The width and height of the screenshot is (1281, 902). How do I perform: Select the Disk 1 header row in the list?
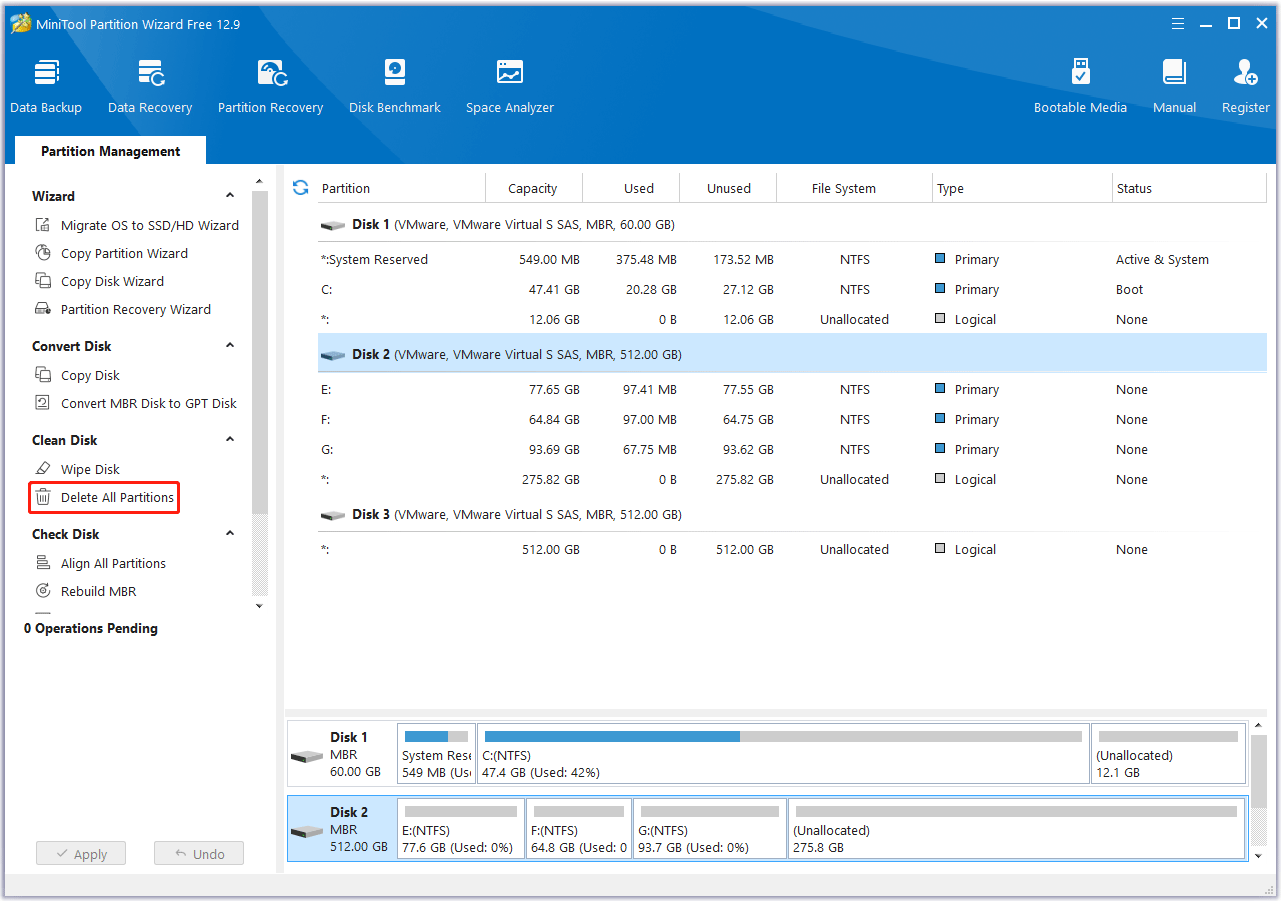[792, 225]
